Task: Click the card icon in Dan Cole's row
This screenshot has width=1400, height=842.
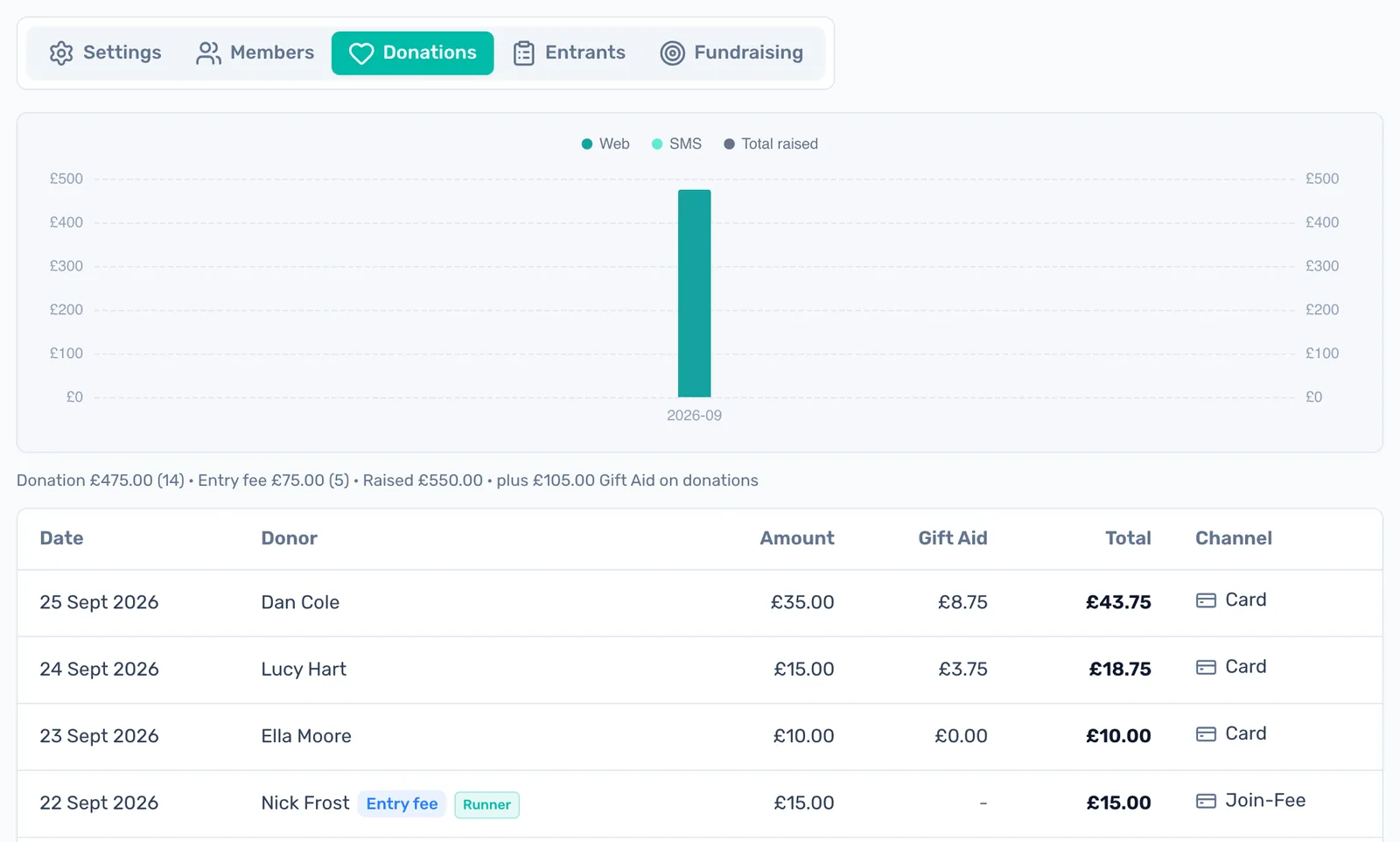Action: tap(1206, 600)
